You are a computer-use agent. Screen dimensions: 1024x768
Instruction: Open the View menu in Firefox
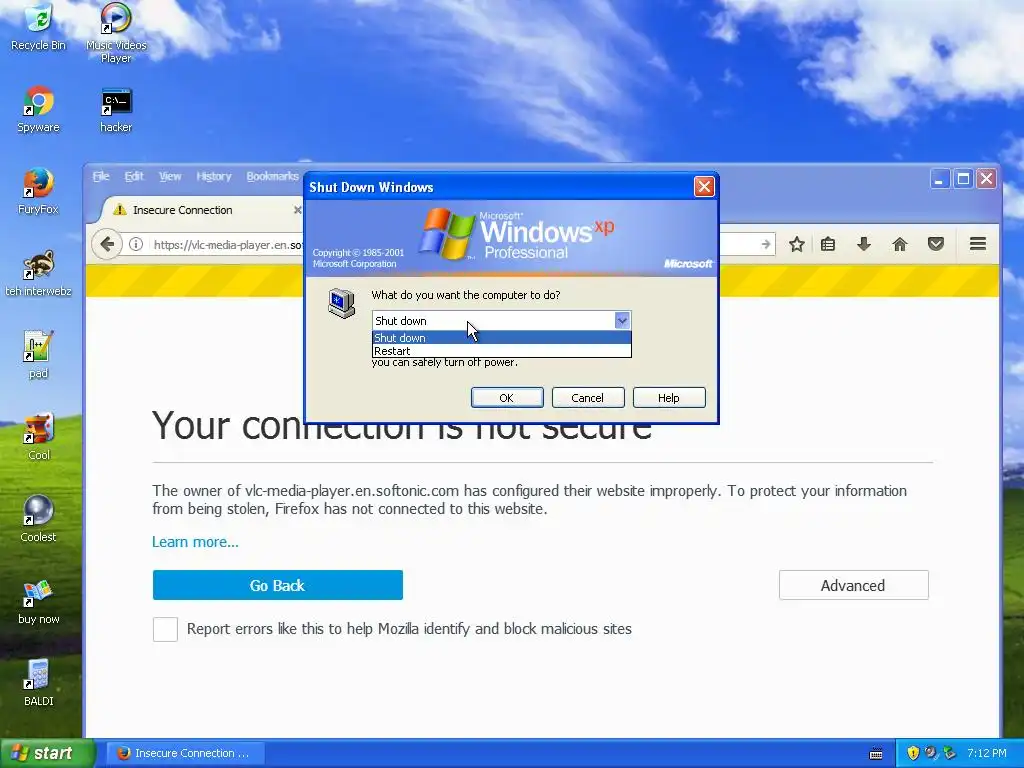[170, 176]
